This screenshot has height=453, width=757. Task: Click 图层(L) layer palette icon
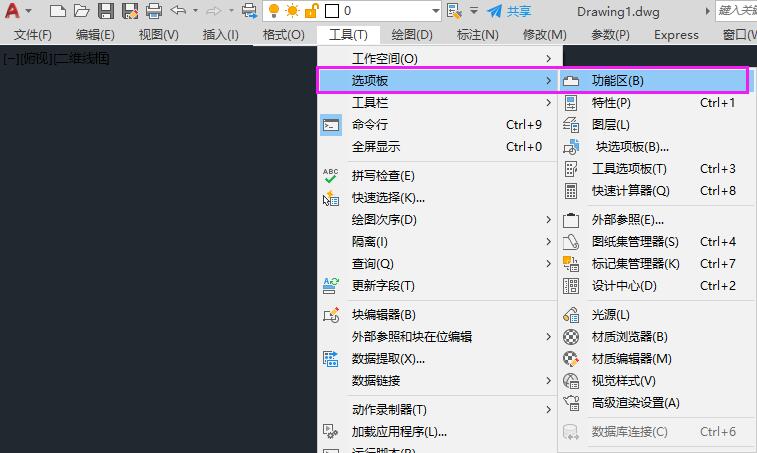(x=571, y=125)
